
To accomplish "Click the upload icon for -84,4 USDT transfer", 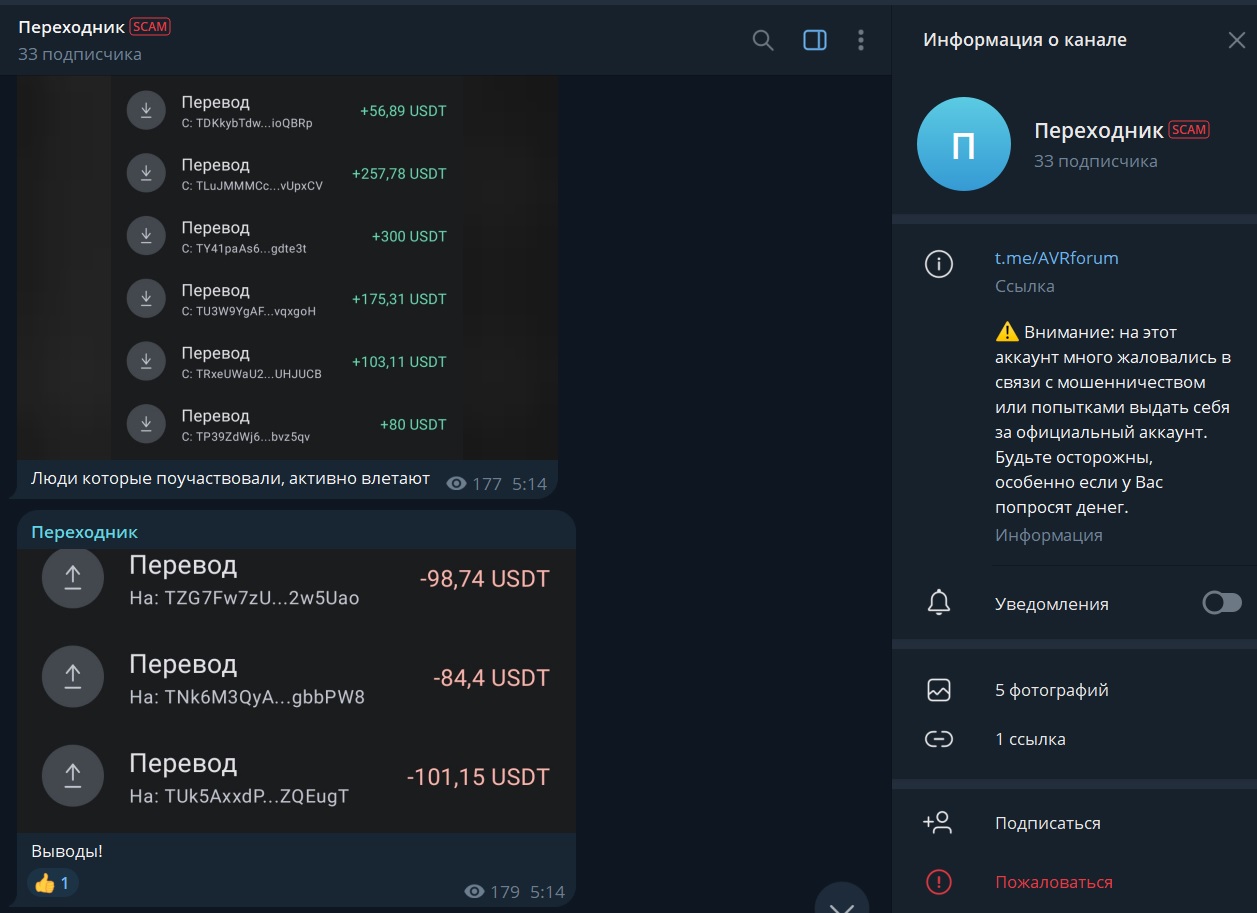I will (73, 677).
